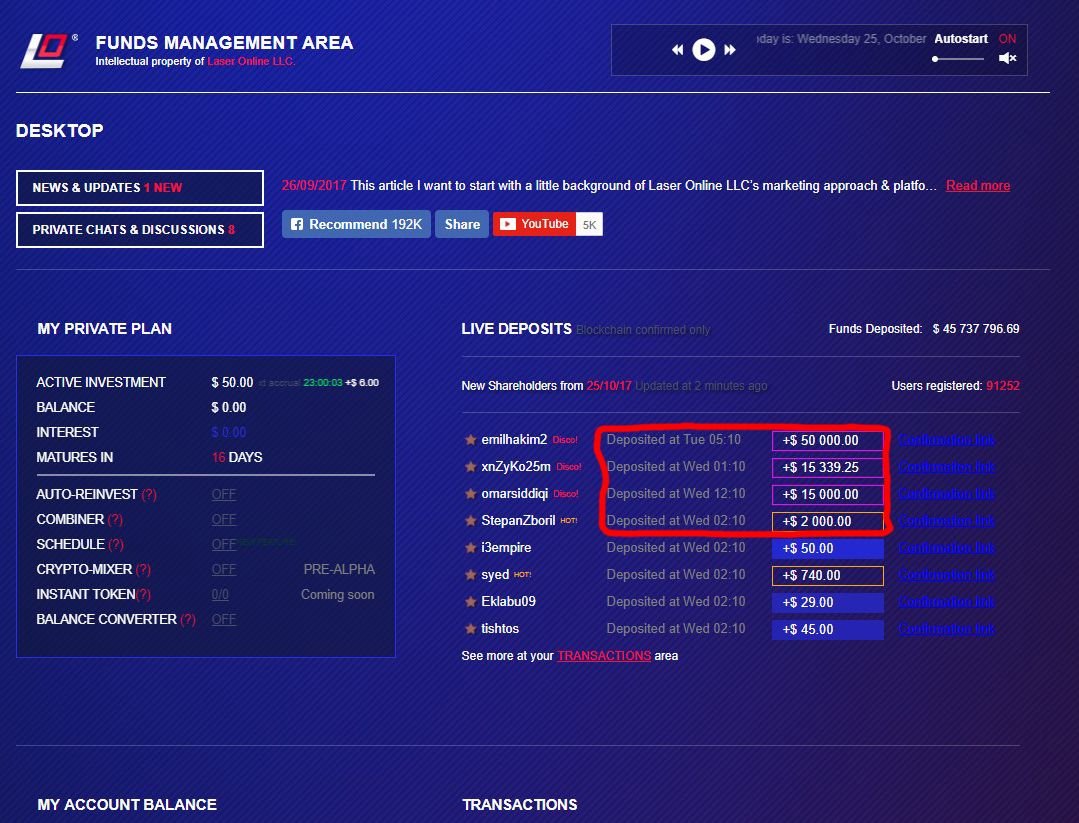Click the Facebook Share button
Screen dimensions: 1079x823
pyautogui.click(x=462, y=224)
